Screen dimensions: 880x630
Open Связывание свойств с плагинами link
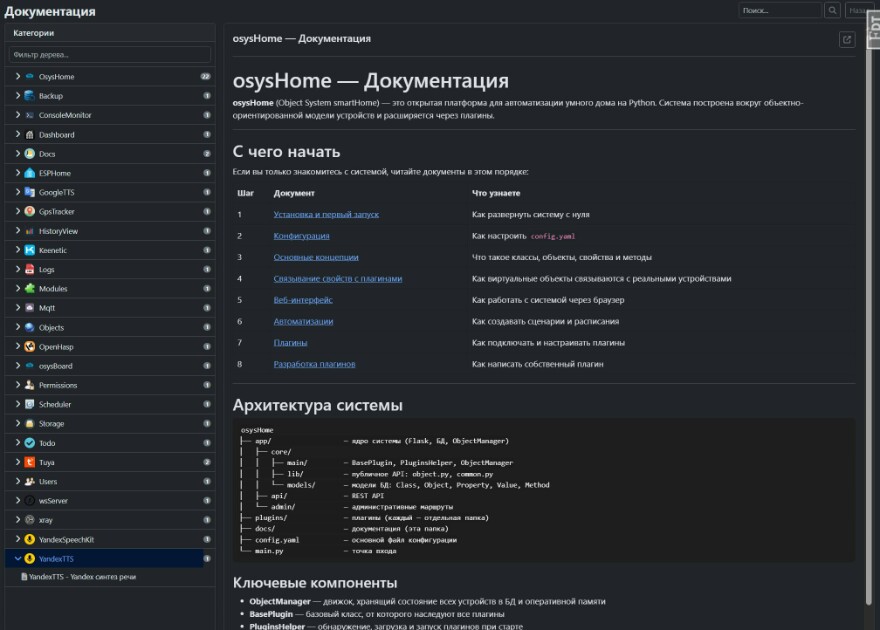(338, 278)
